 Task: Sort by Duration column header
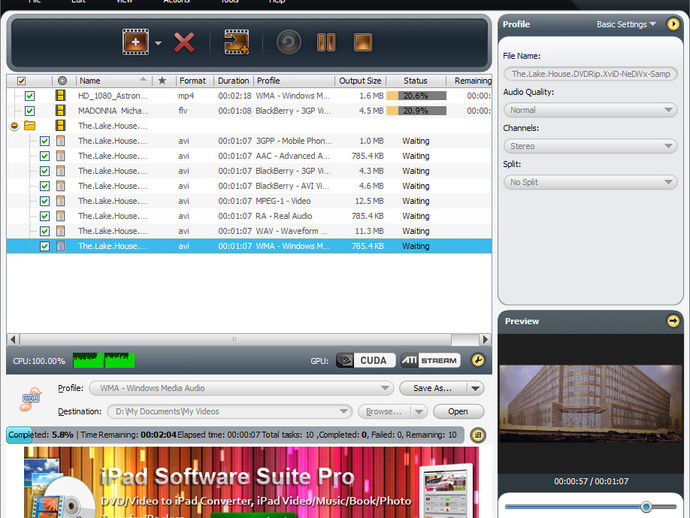tap(233, 81)
